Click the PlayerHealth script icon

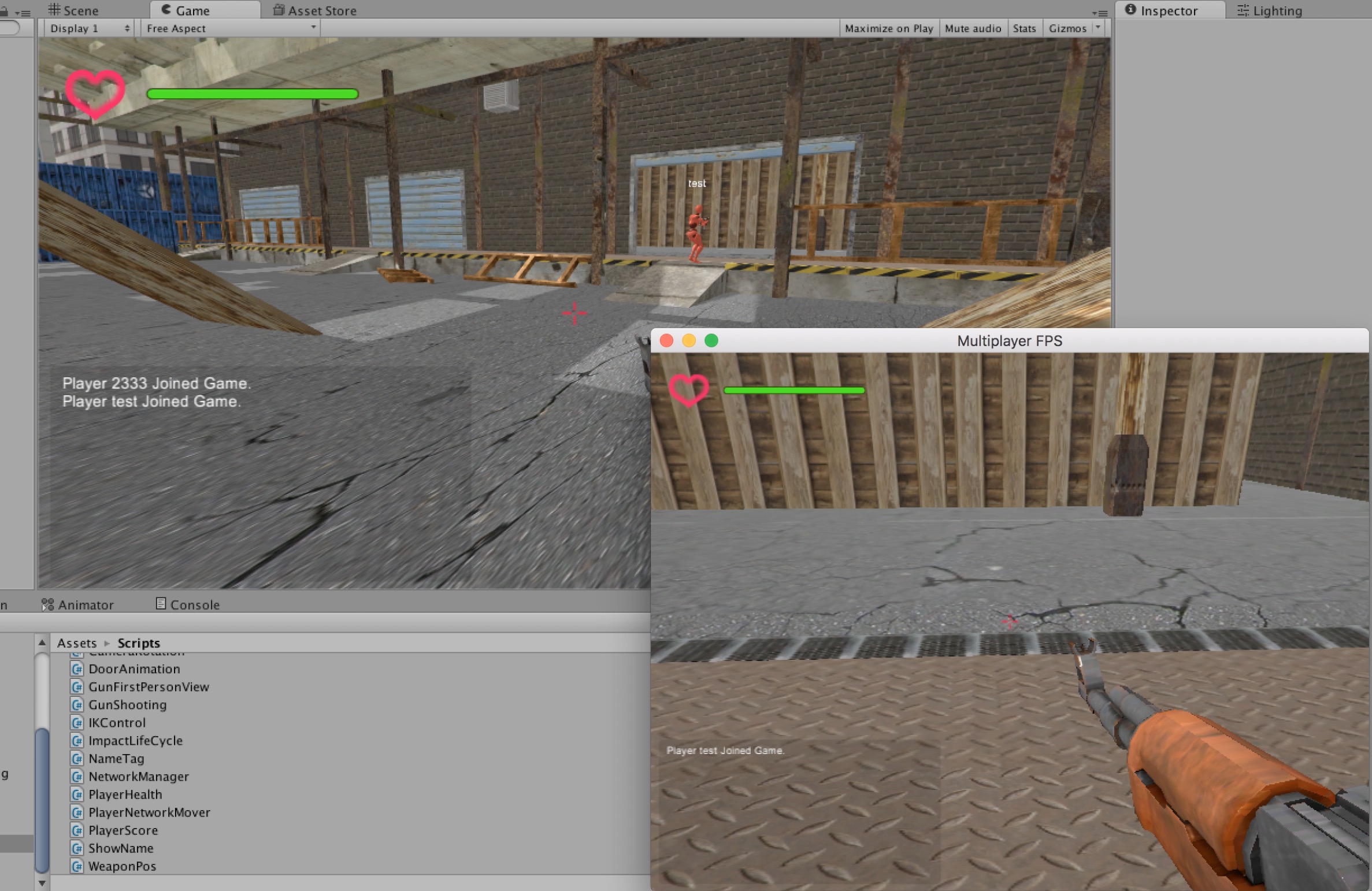click(77, 795)
